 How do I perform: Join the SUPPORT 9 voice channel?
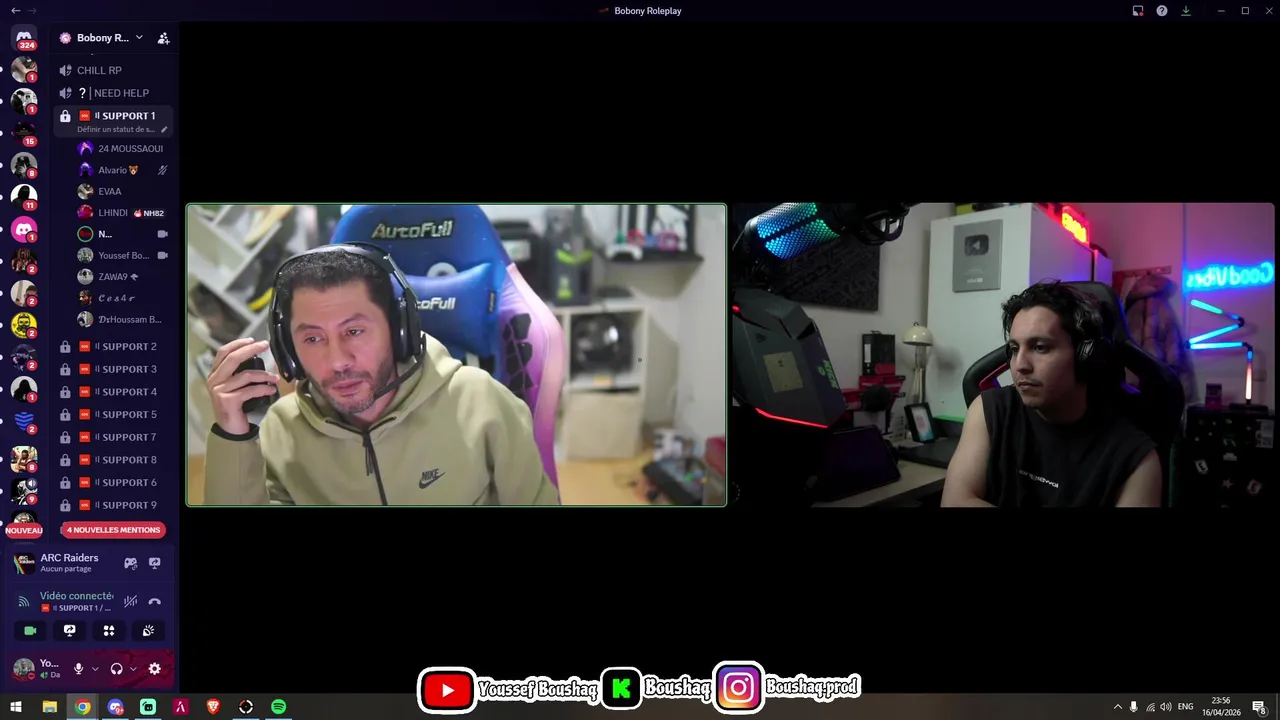click(x=113, y=505)
